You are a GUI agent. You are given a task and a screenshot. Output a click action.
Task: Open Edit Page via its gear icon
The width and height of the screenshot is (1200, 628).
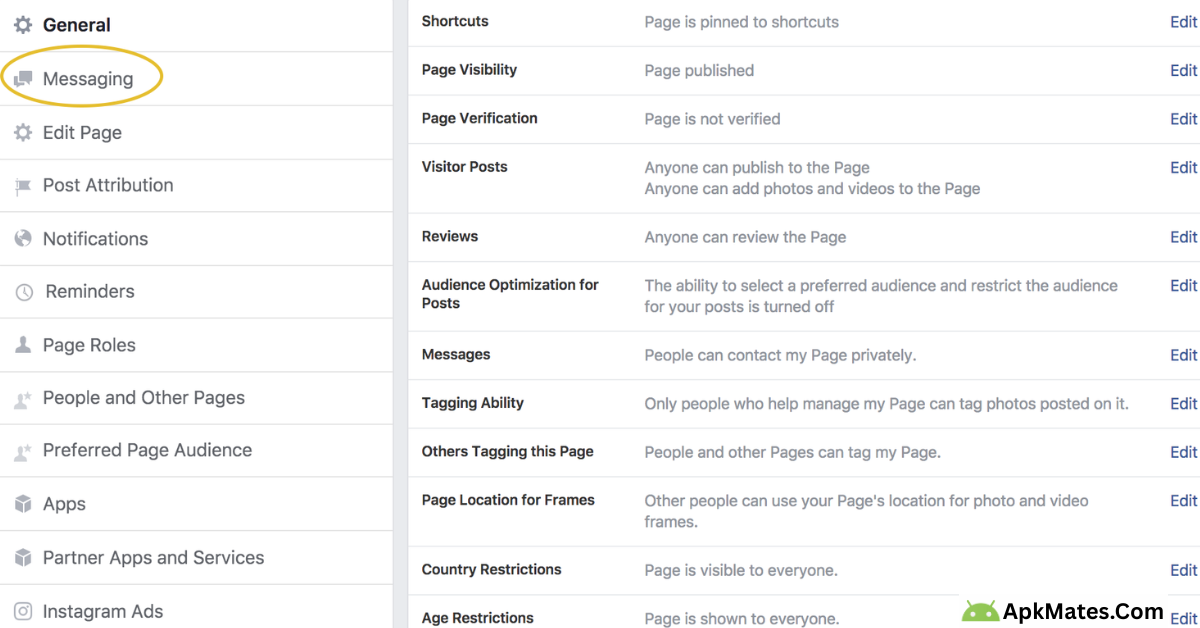point(22,132)
